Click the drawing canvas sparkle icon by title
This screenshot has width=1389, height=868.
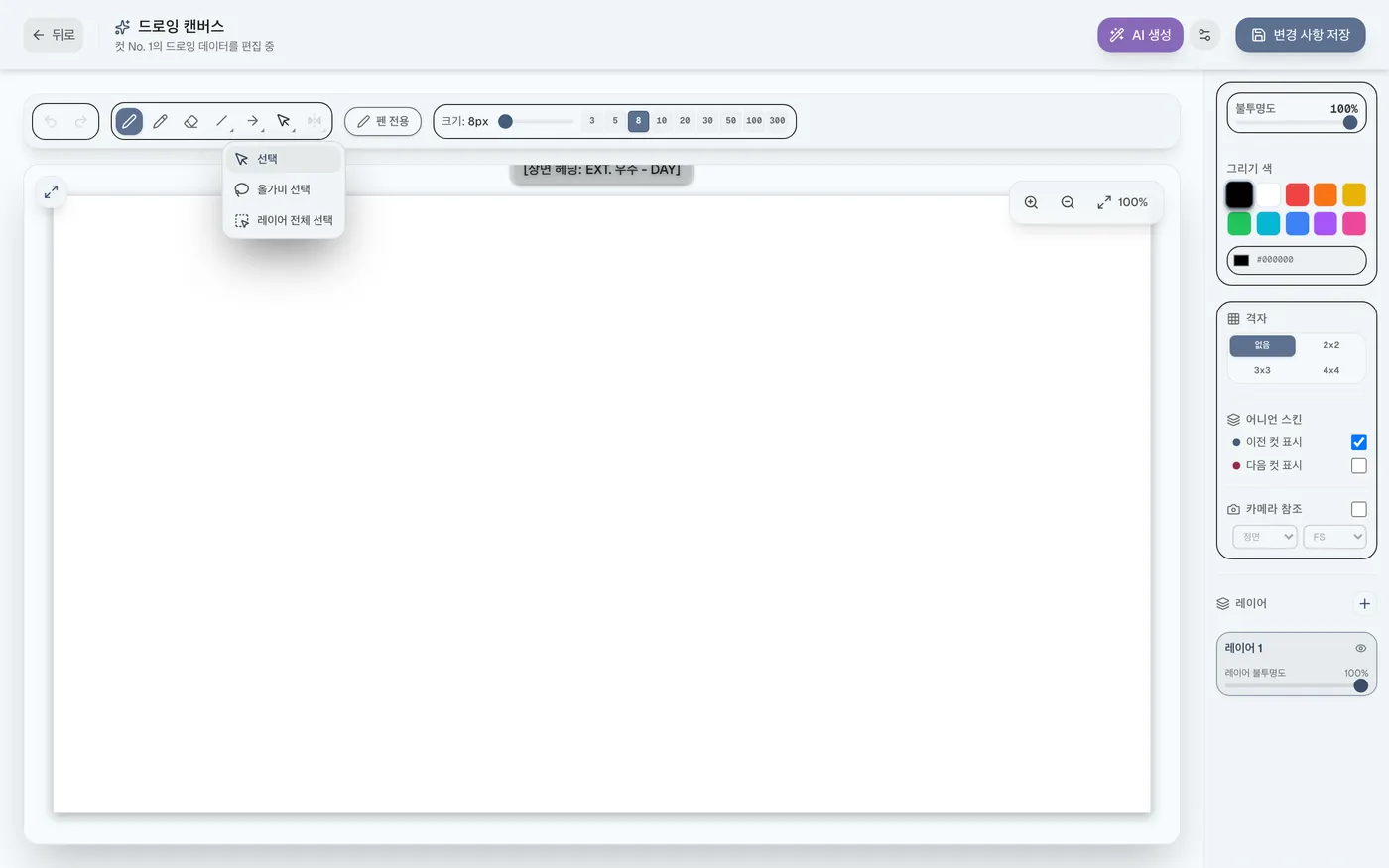(122, 27)
